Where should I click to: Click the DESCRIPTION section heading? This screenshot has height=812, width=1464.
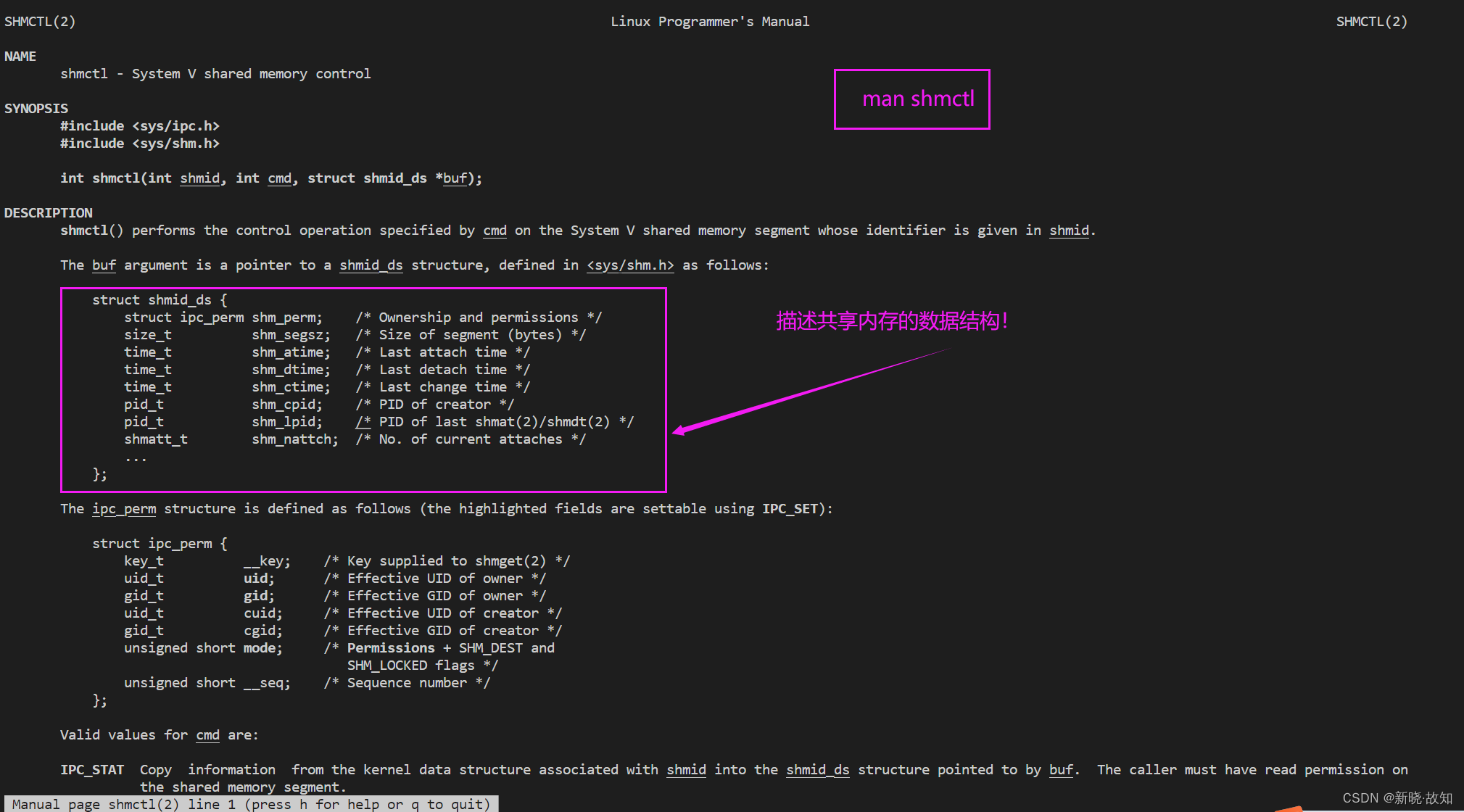coord(49,213)
